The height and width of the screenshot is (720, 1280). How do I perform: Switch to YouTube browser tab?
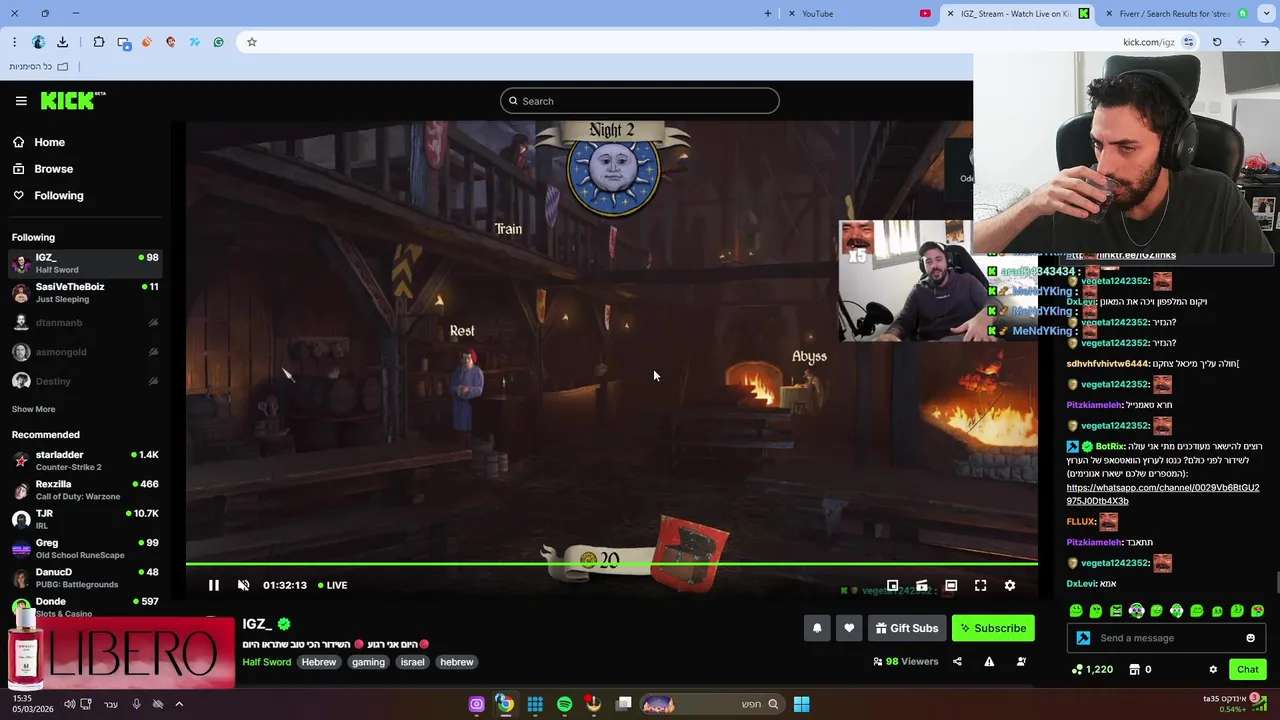pos(860,13)
